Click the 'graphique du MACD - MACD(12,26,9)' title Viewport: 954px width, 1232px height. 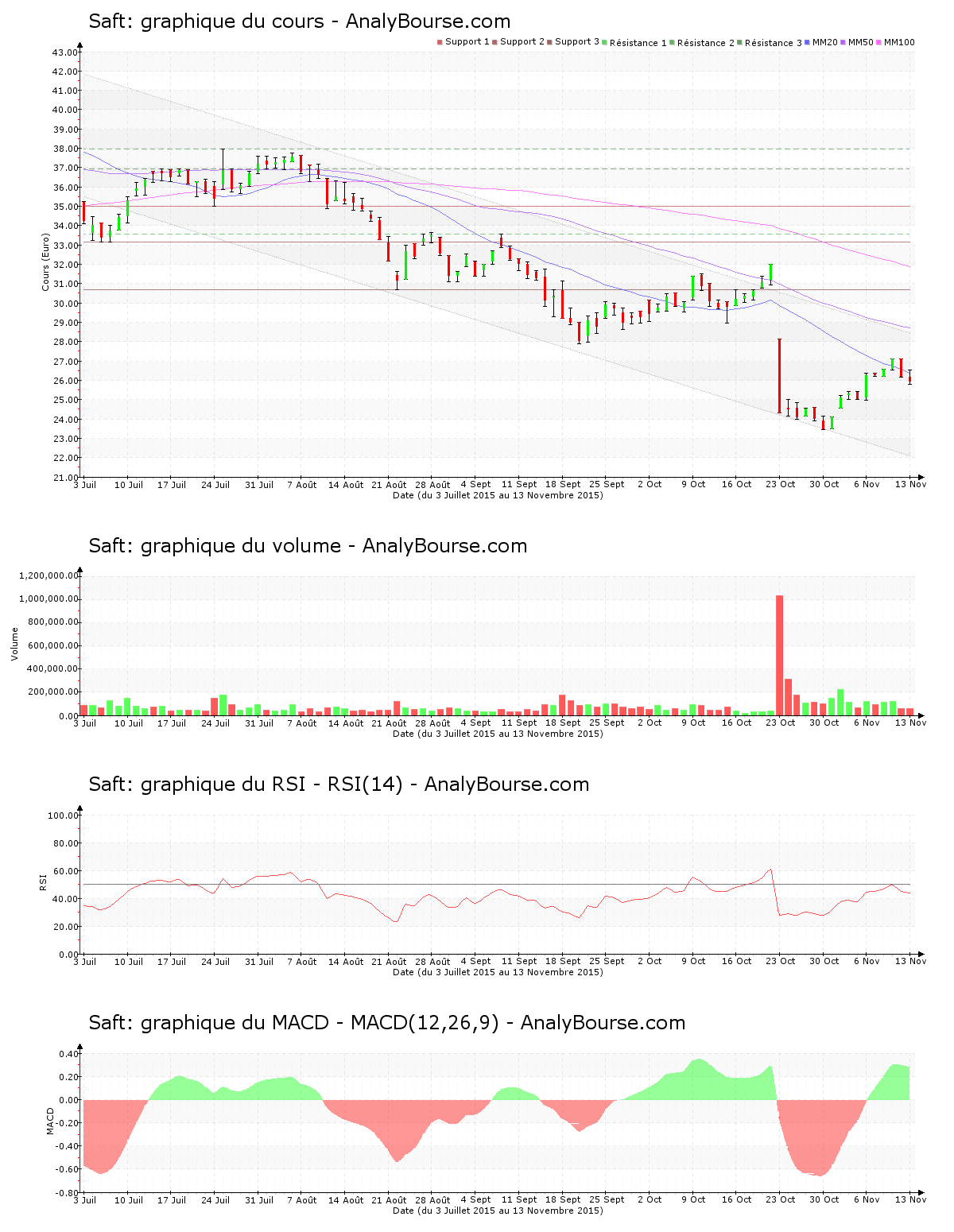click(x=320, y=1023)
